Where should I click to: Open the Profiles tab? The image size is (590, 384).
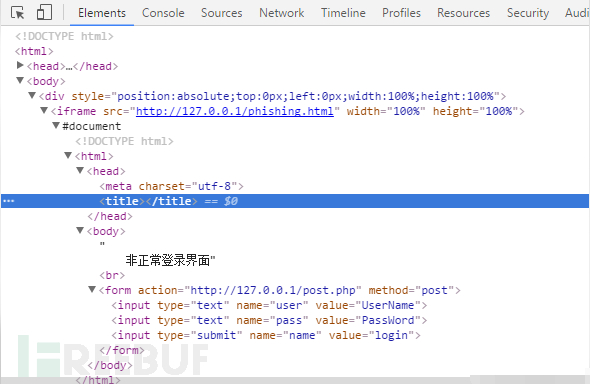[401, 13]
